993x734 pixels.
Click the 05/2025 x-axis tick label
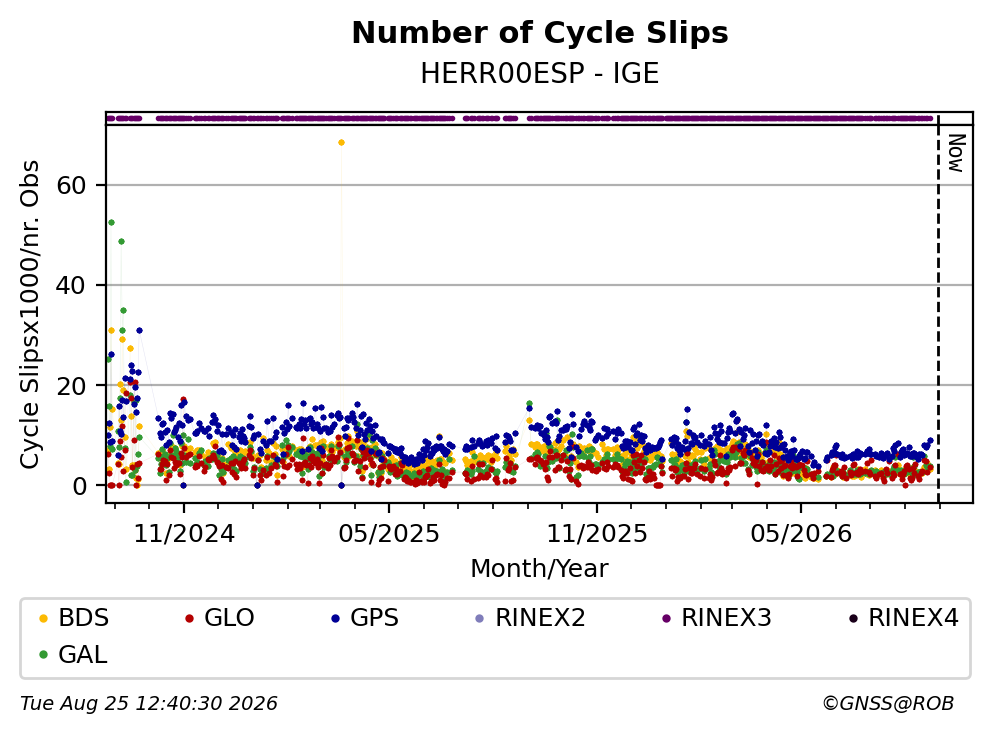[389, 534]
